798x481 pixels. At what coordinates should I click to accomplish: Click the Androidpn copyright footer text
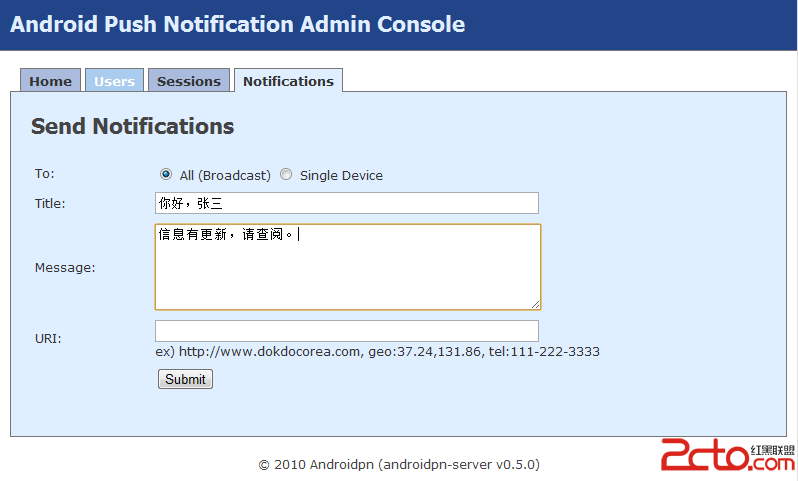pyautogui.click(x=399, y=464)
